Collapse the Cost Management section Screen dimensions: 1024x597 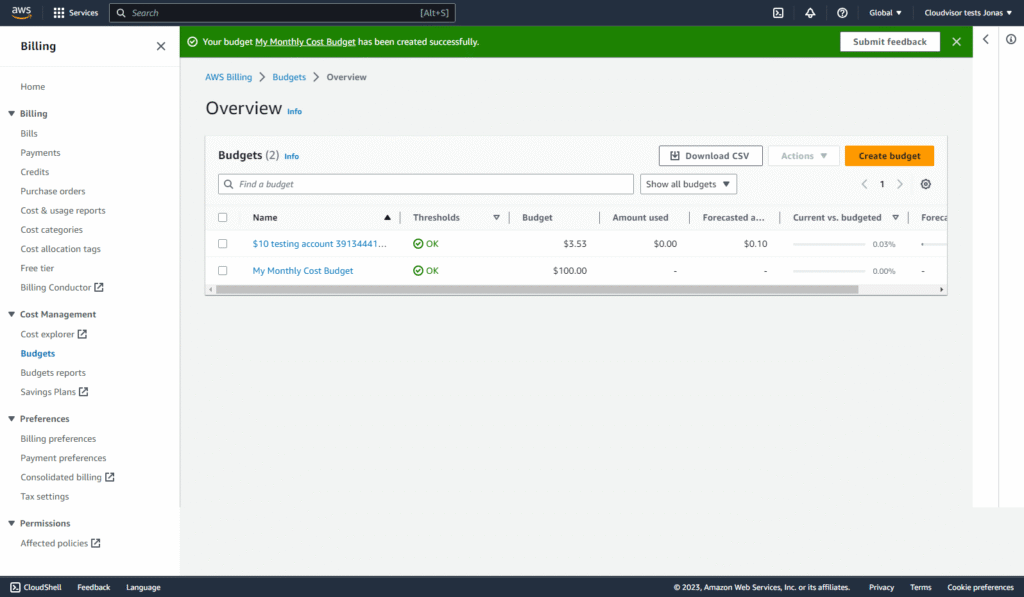coord(11,314)
